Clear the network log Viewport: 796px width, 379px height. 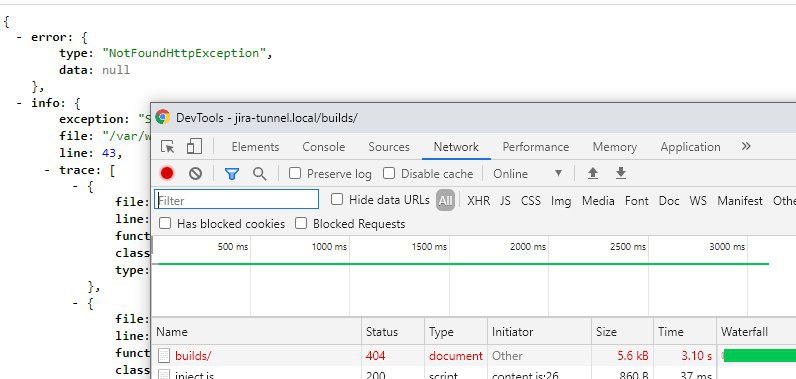click(195, 174)
